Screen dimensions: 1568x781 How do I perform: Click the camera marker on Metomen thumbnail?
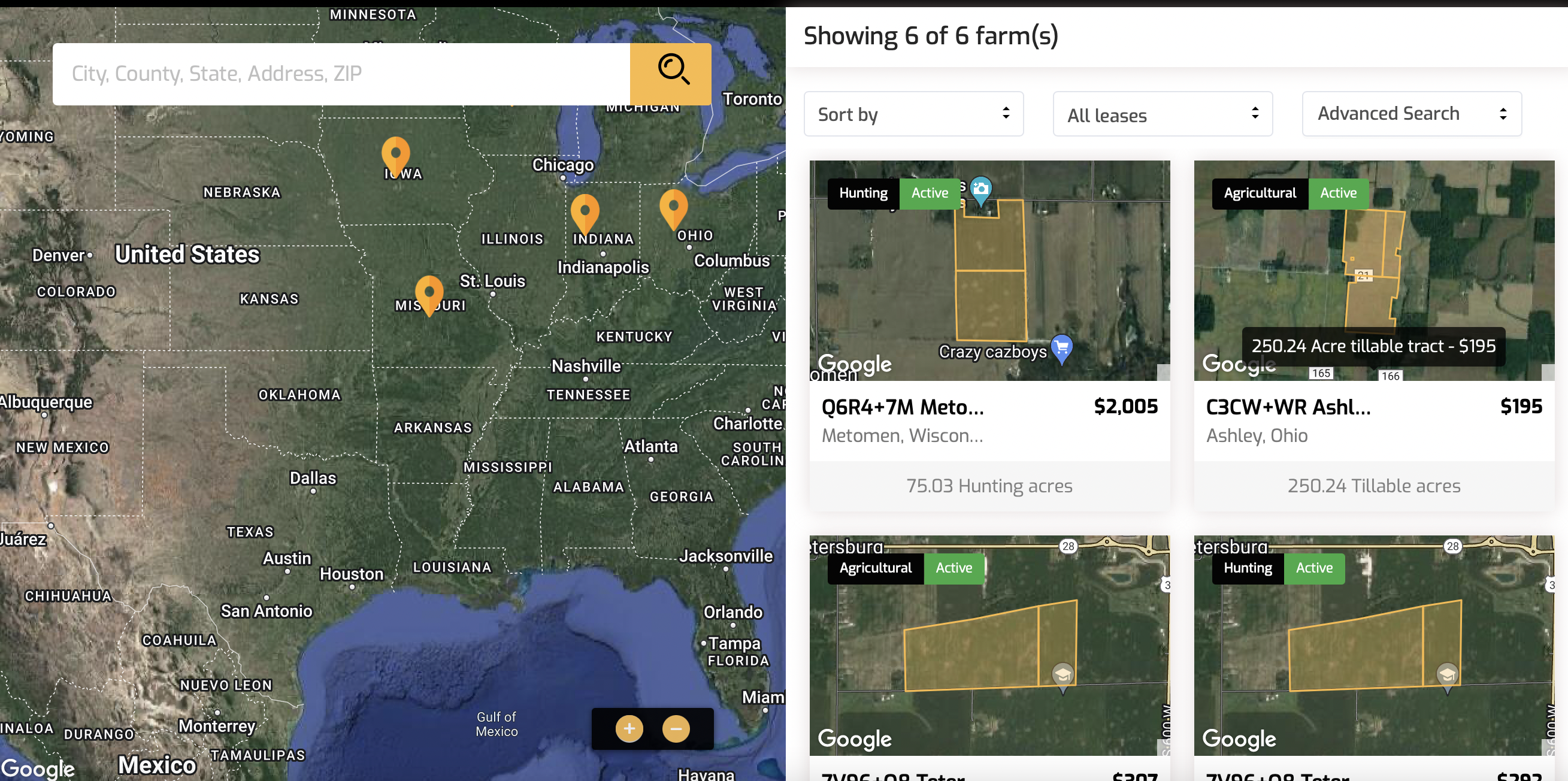tap(980, 189)
